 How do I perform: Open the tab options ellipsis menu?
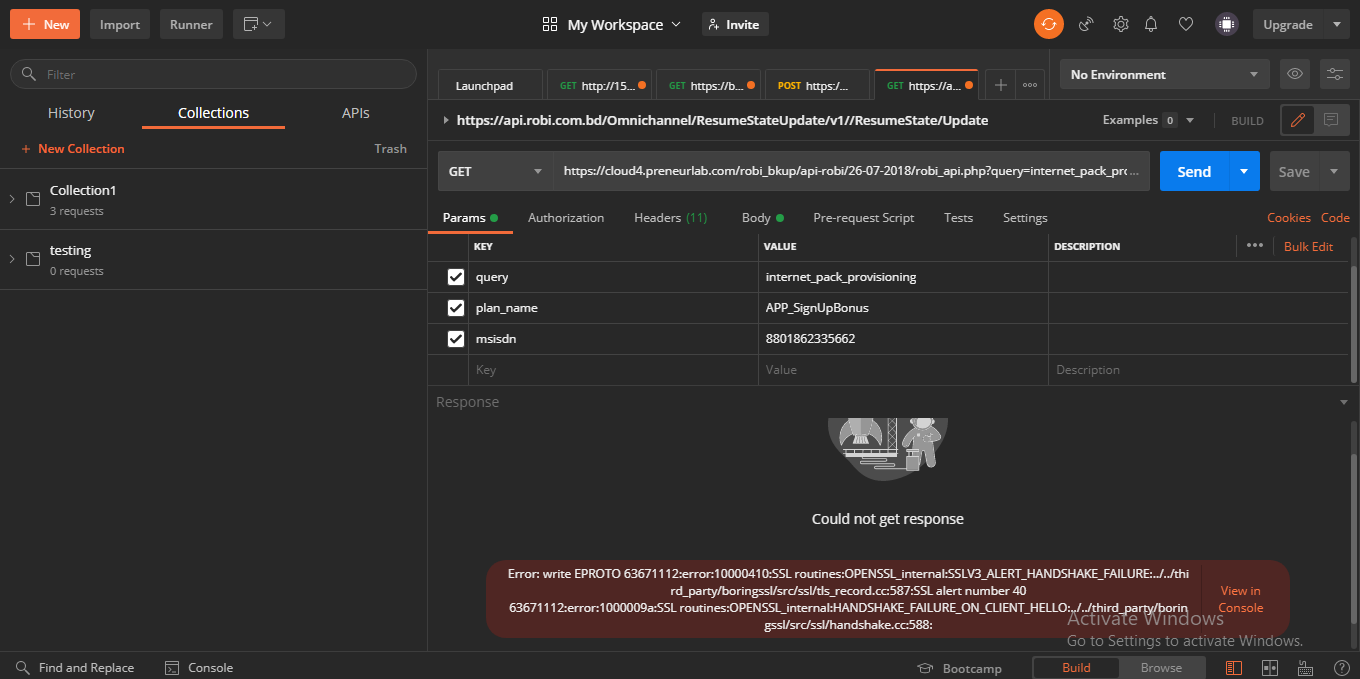1030,85
